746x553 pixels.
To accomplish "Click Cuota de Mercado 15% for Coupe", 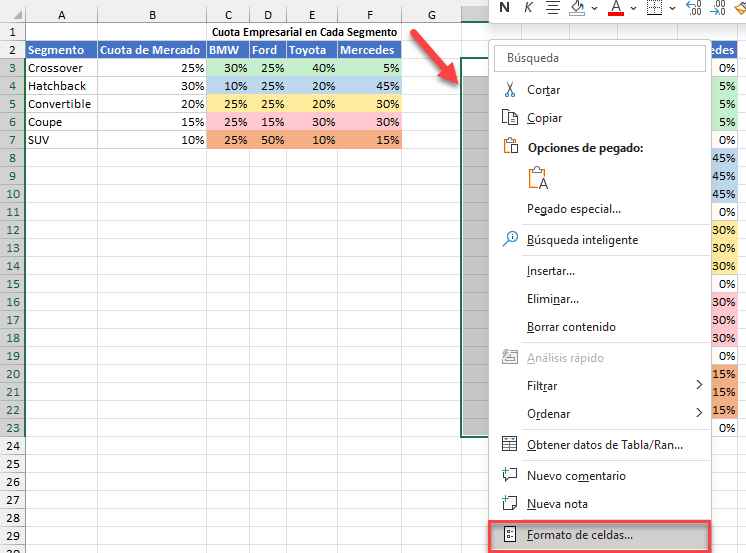I will pyautogui.click(x=152, y=122).
